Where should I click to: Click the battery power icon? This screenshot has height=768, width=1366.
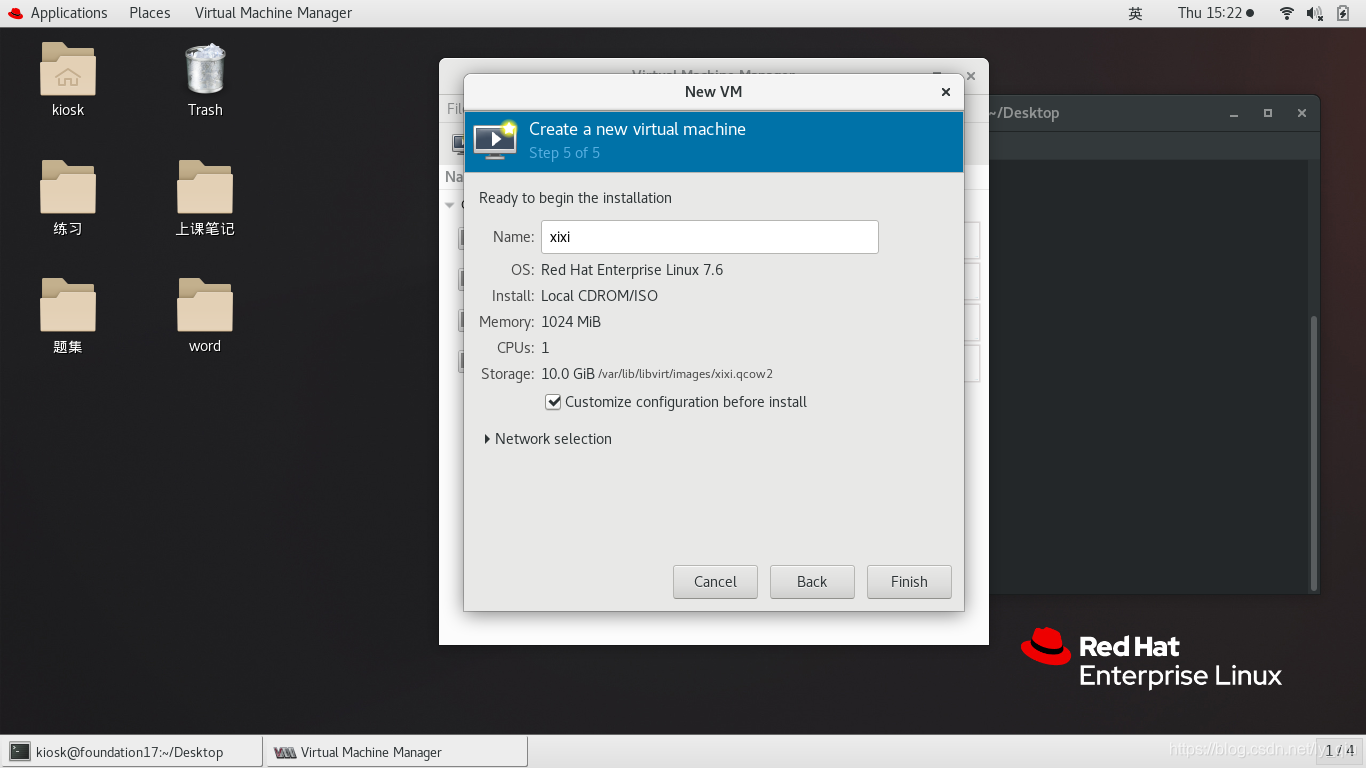(1343, 13)
